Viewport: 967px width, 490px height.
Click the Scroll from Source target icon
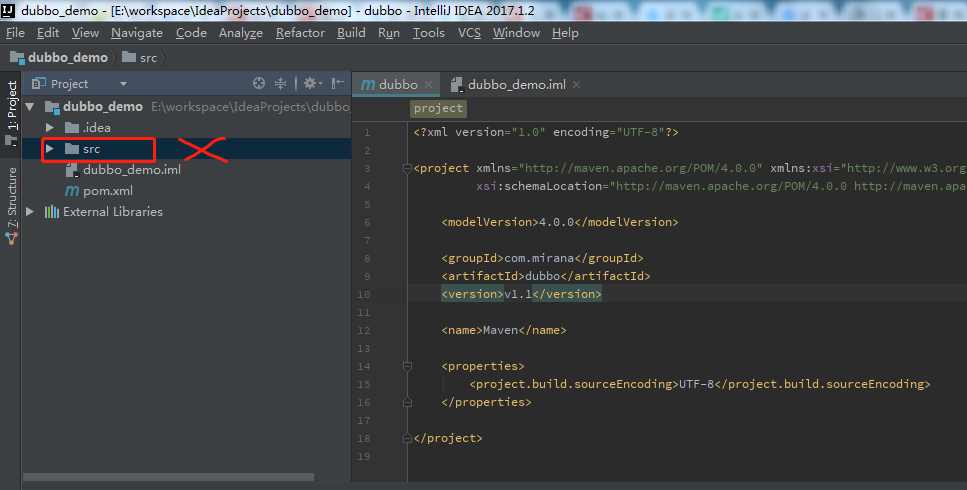tap(259, 84)
